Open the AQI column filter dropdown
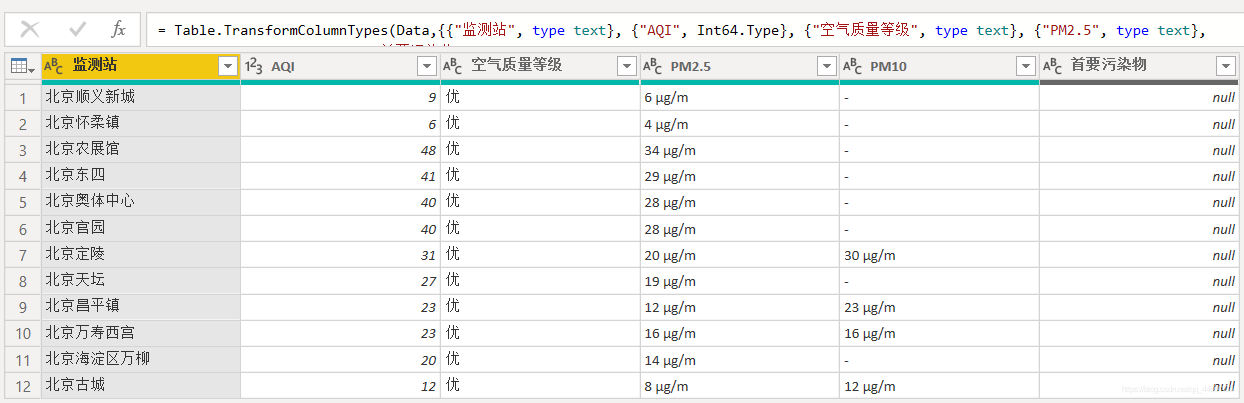1244x403 pixels. coord(427,66)
